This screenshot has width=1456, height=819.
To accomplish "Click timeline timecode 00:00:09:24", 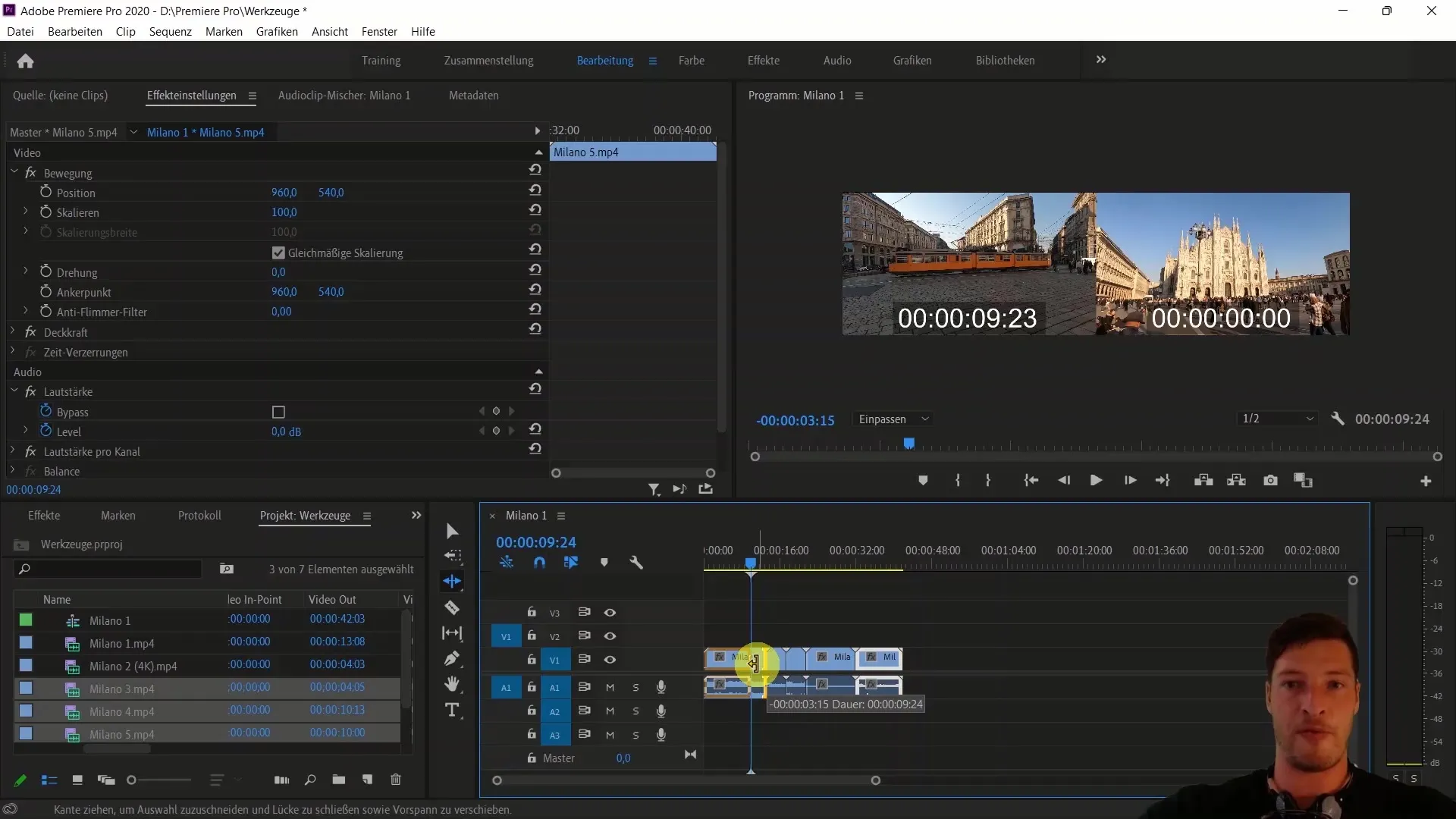I will point(536,542).
